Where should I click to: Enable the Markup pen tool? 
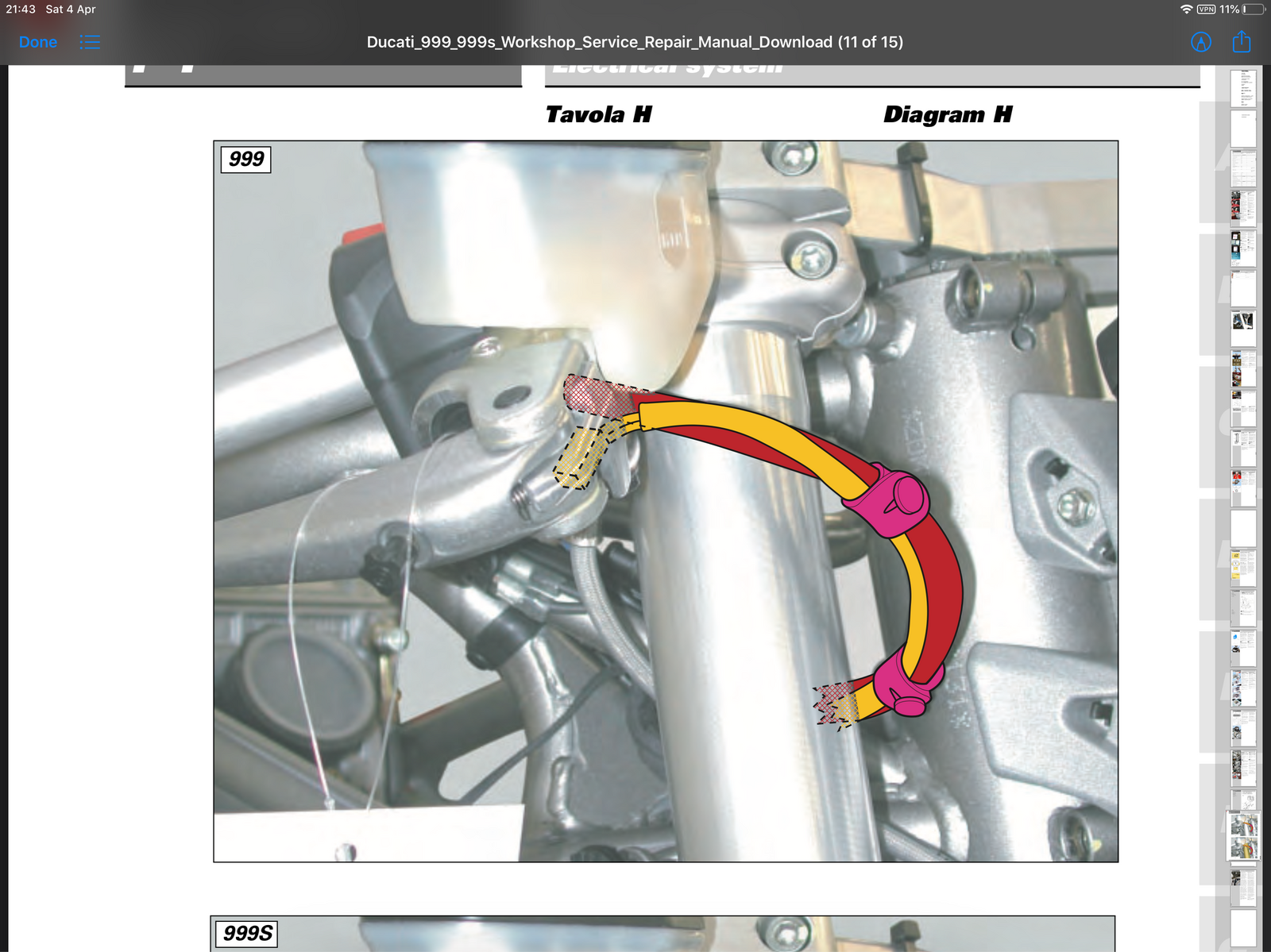pos(1201,42)
